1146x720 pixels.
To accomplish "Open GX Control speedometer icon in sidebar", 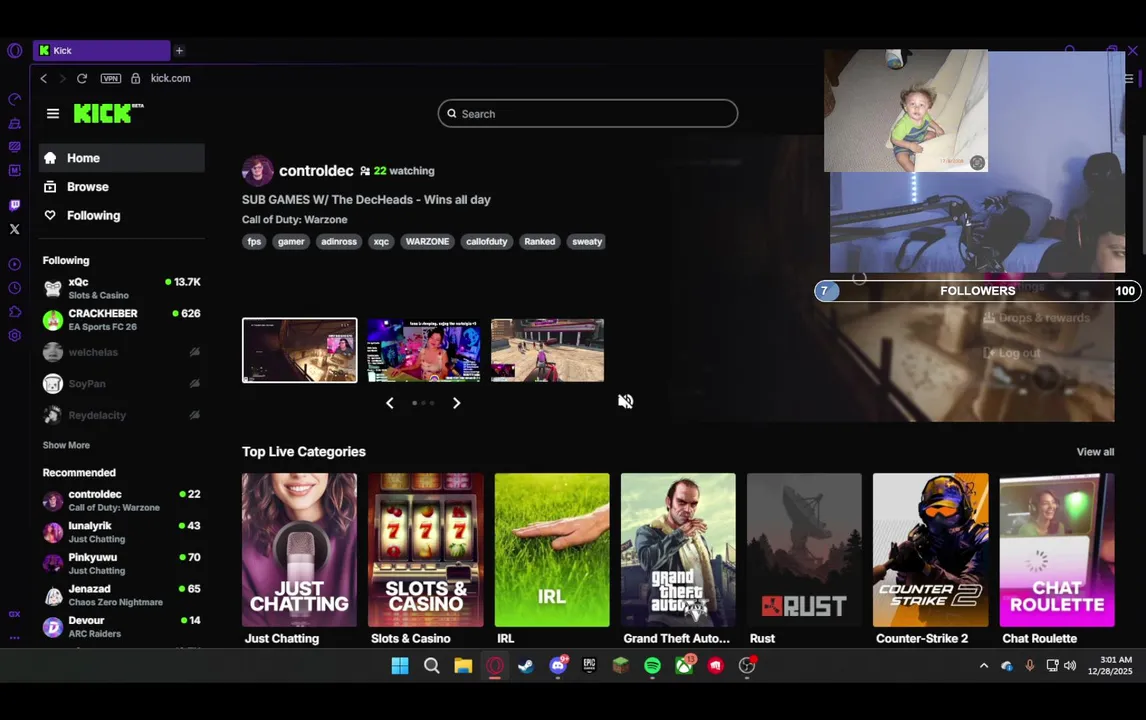I will [15, 99].
